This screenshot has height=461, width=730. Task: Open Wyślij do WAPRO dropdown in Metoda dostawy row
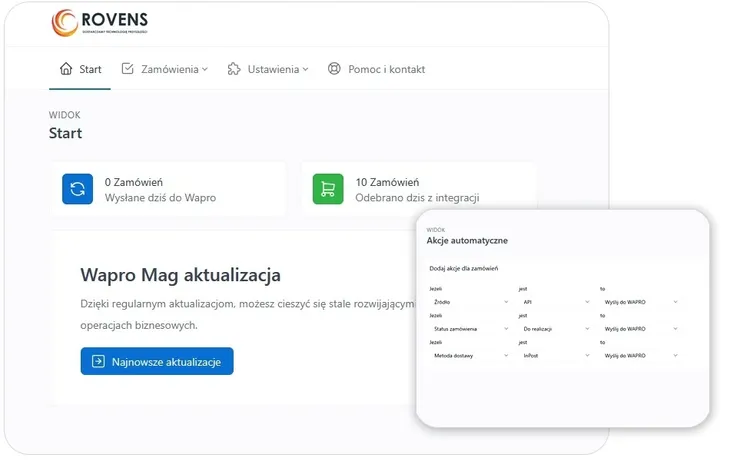pos(640,356)
